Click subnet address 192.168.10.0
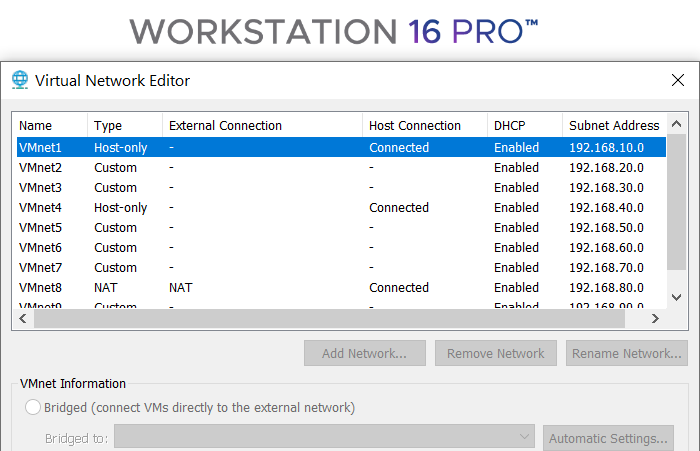Viewport: 700px width, 451px height. 606,148
